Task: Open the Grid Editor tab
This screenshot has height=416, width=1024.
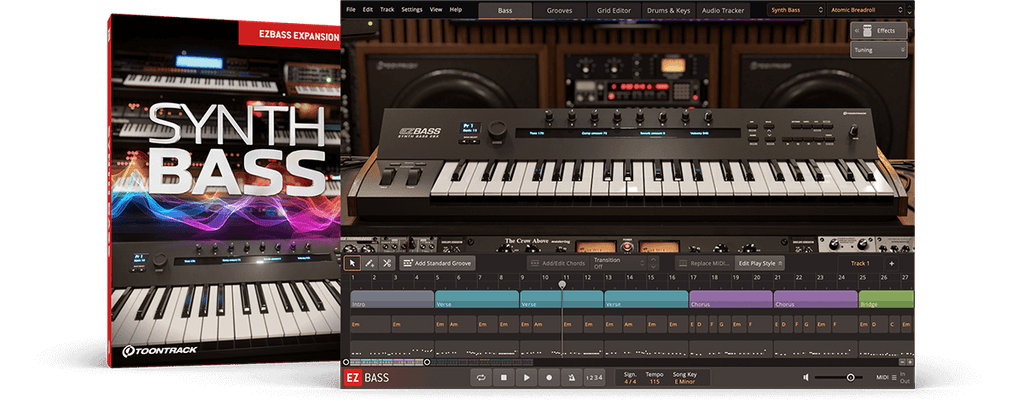Action: coord(614,10)
